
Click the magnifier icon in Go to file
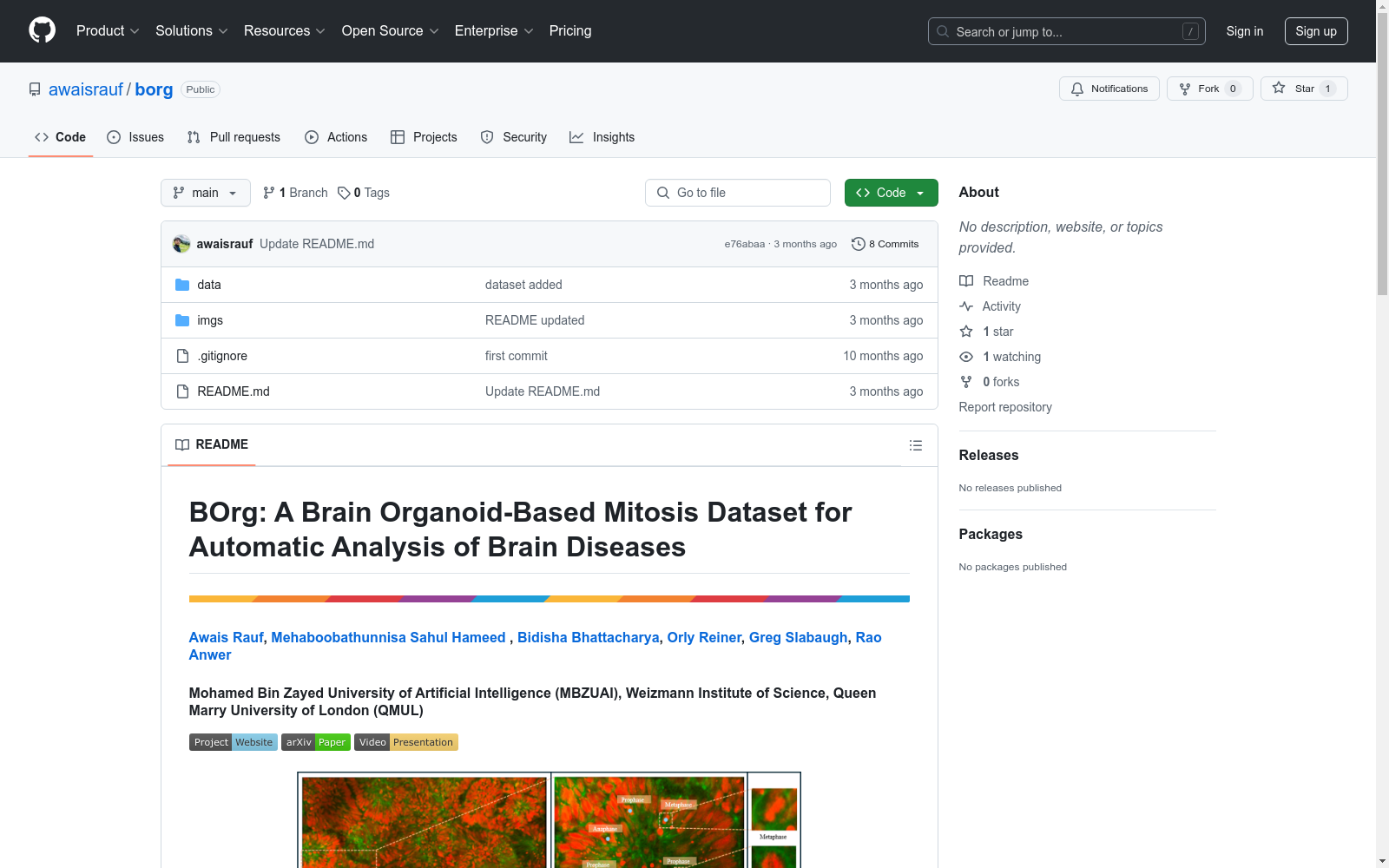pos(663,193)
